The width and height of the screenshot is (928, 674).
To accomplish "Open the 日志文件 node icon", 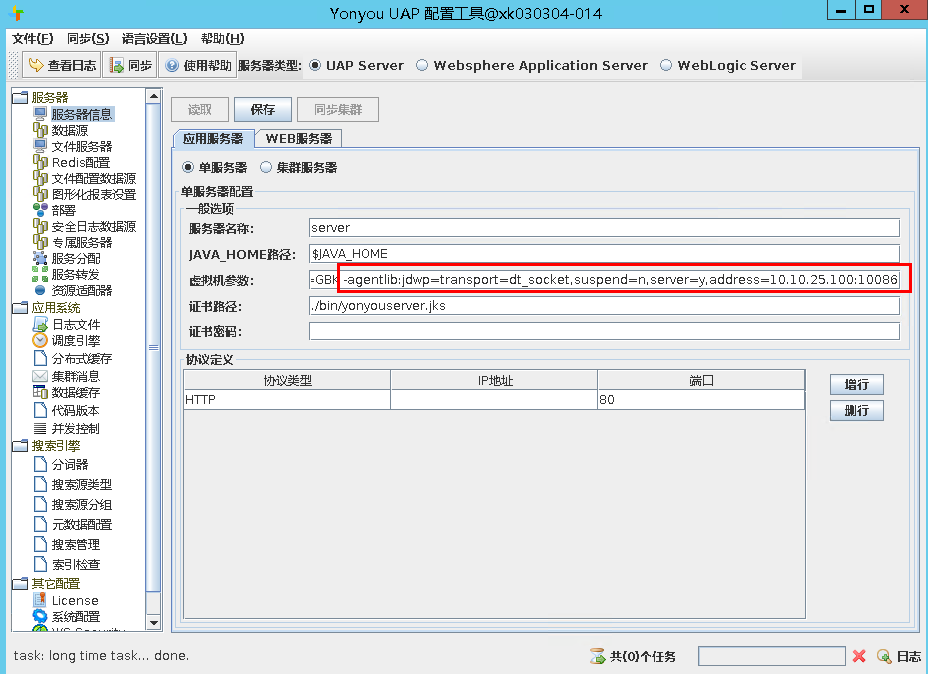I will pyautogui.click(x=40, y=324).
